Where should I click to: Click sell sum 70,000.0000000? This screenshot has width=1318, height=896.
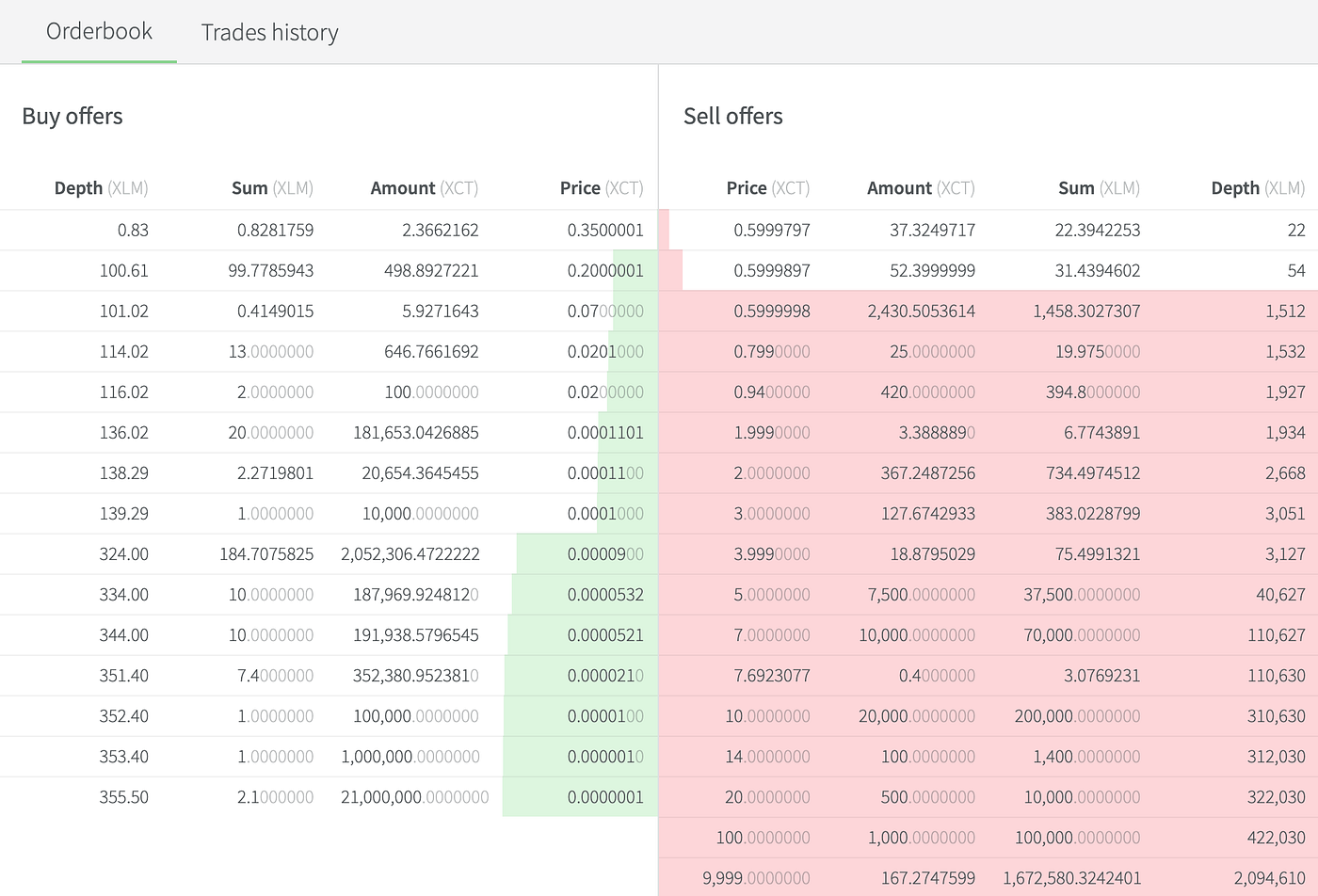1083,634
